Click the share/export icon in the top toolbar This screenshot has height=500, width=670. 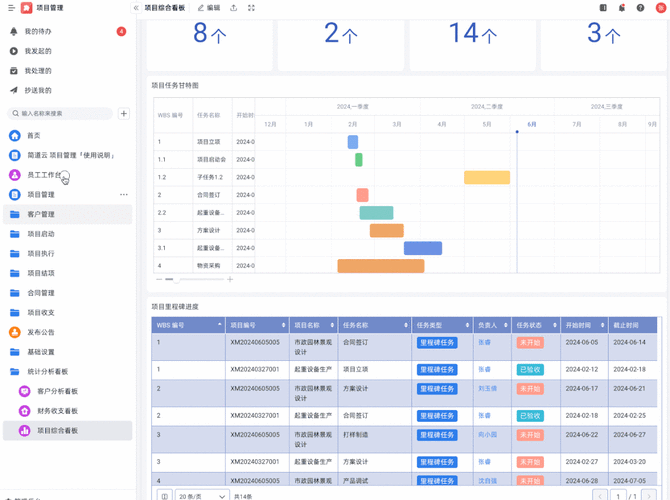tap(234, 8)
